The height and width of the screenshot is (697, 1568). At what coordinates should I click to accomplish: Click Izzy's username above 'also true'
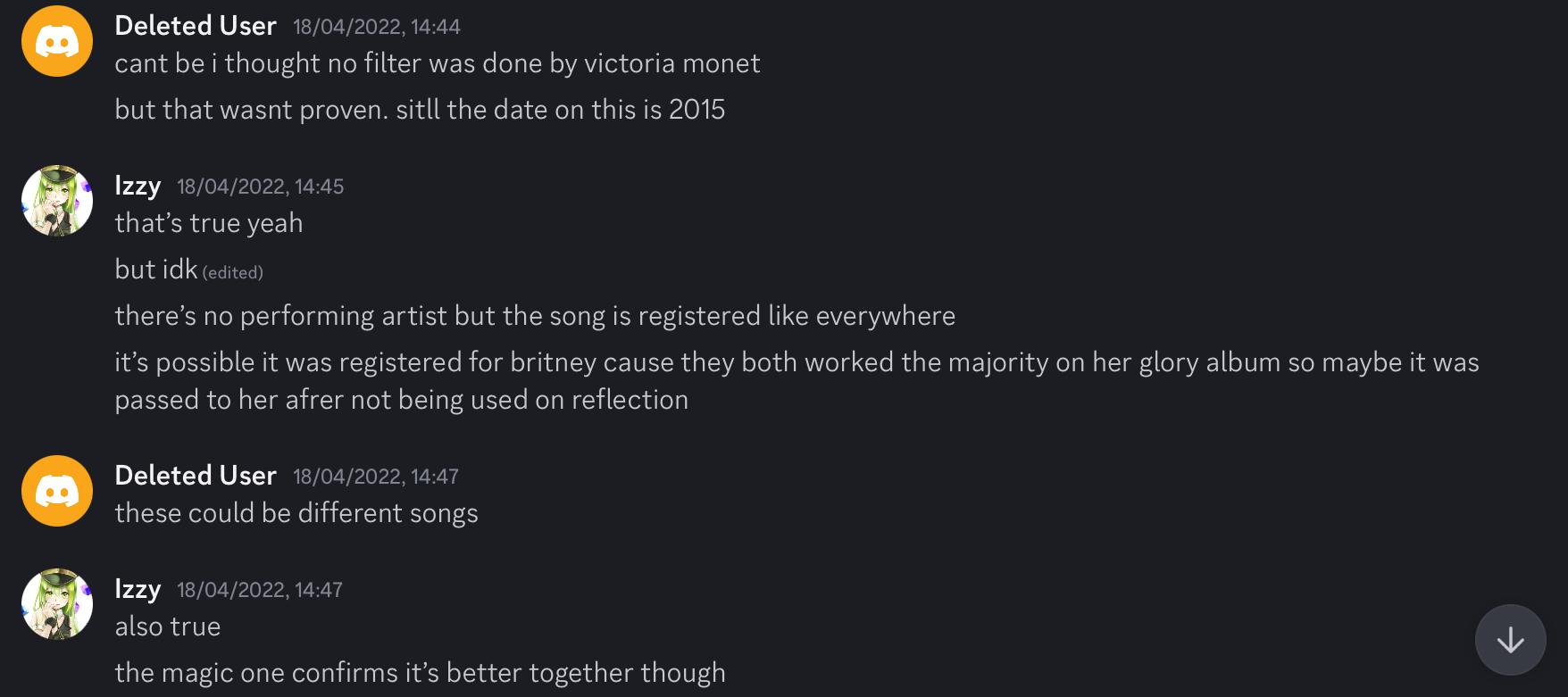pos(138,589)
